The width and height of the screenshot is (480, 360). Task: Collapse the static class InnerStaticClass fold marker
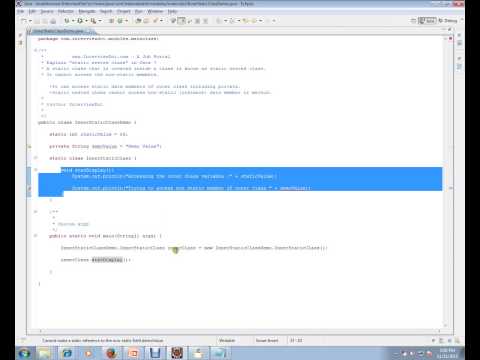pos(35,158)
